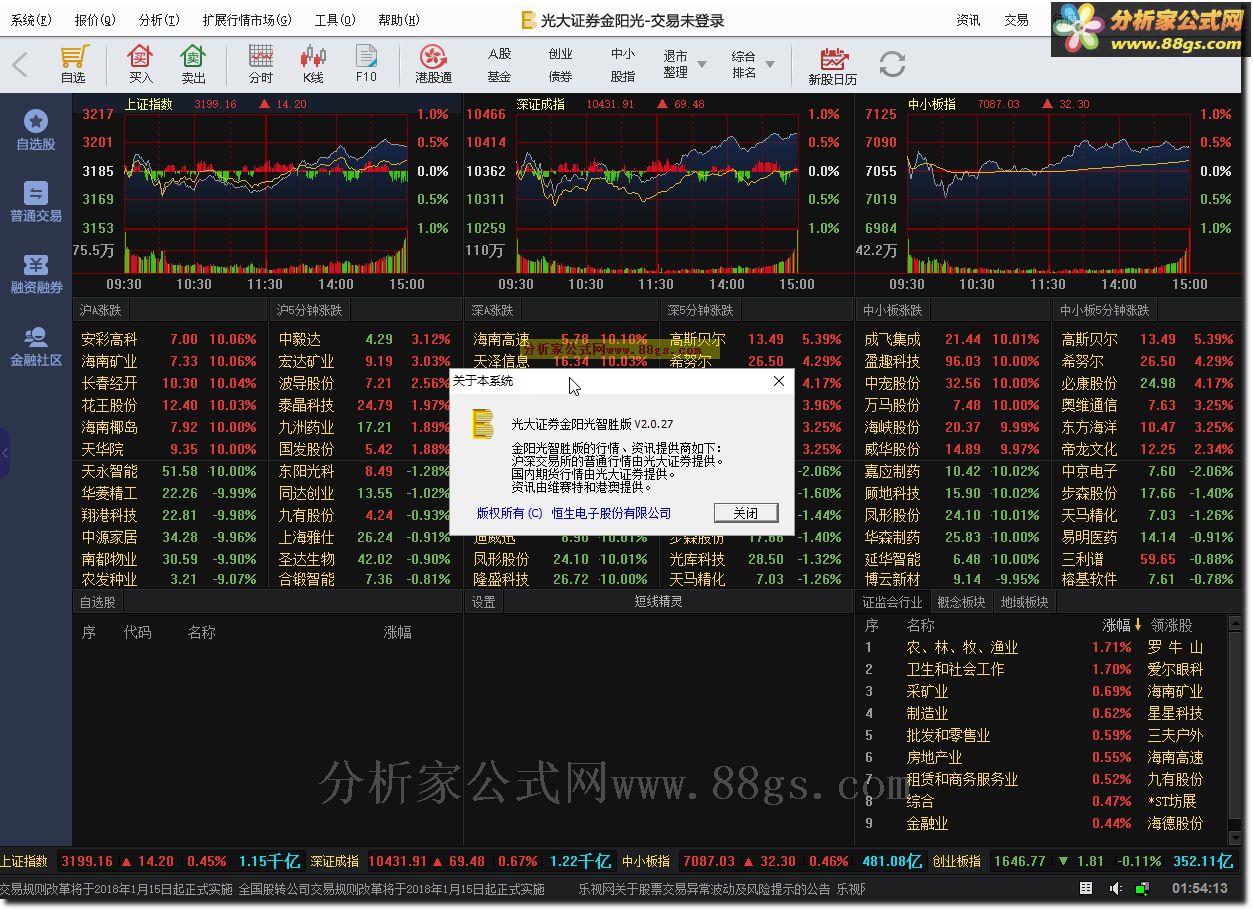
Task: Open the K线 candlestick icon
Action: tap(313, 65)
